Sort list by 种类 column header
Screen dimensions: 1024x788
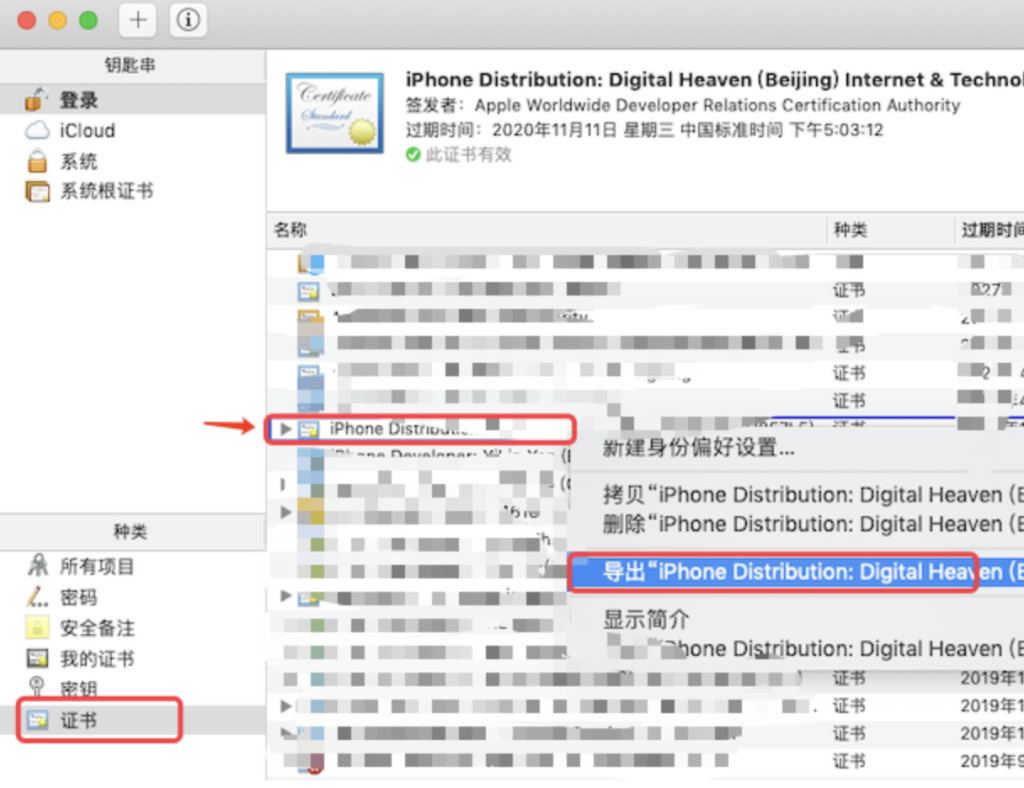coord(891,230)
